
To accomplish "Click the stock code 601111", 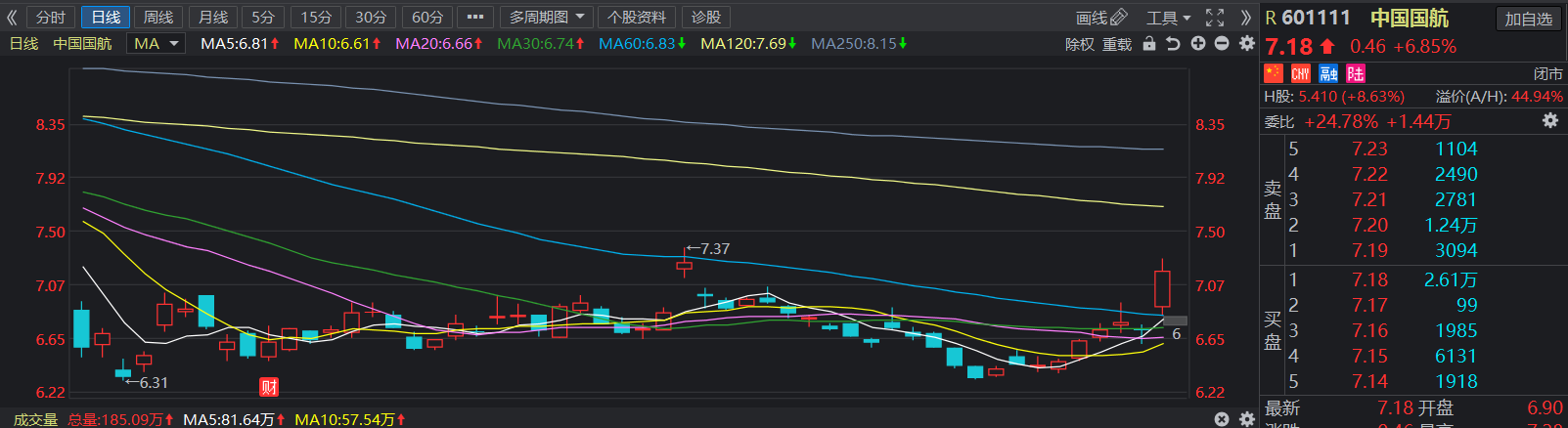I will [x=1316, y=18].
